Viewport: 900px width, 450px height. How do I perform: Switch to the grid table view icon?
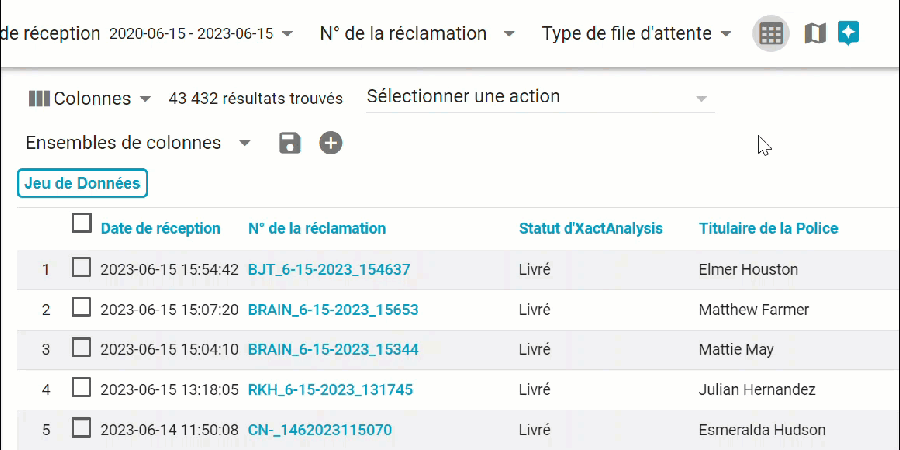770,33
